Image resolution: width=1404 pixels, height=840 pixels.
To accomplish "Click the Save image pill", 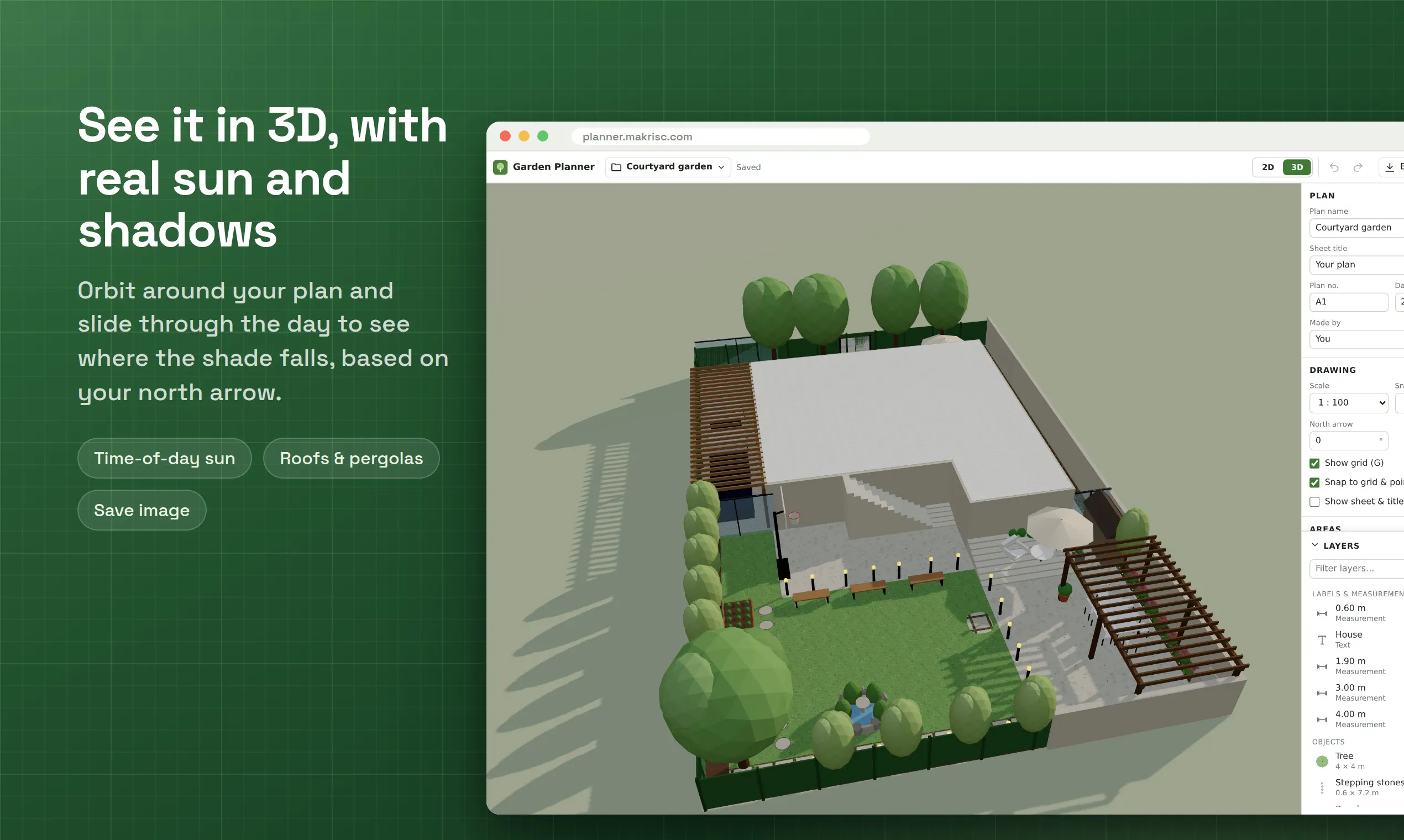I will (142, 510).
